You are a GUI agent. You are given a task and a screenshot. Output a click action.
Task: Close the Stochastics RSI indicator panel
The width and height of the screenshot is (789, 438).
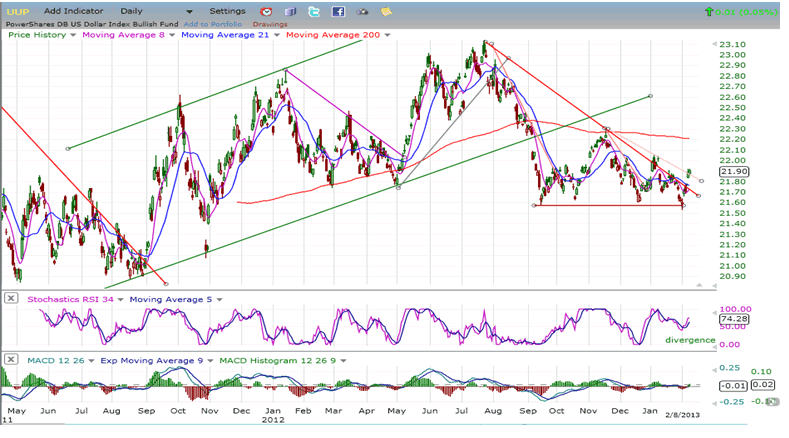coord(9,298)
